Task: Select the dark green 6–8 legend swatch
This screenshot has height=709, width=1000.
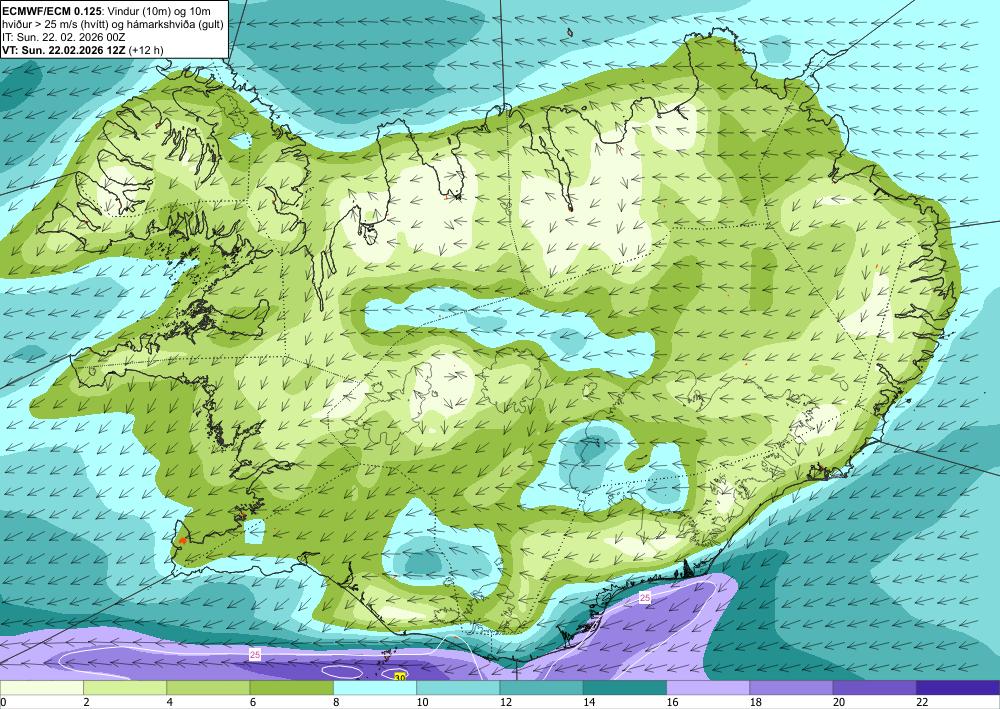Action: 291,687
